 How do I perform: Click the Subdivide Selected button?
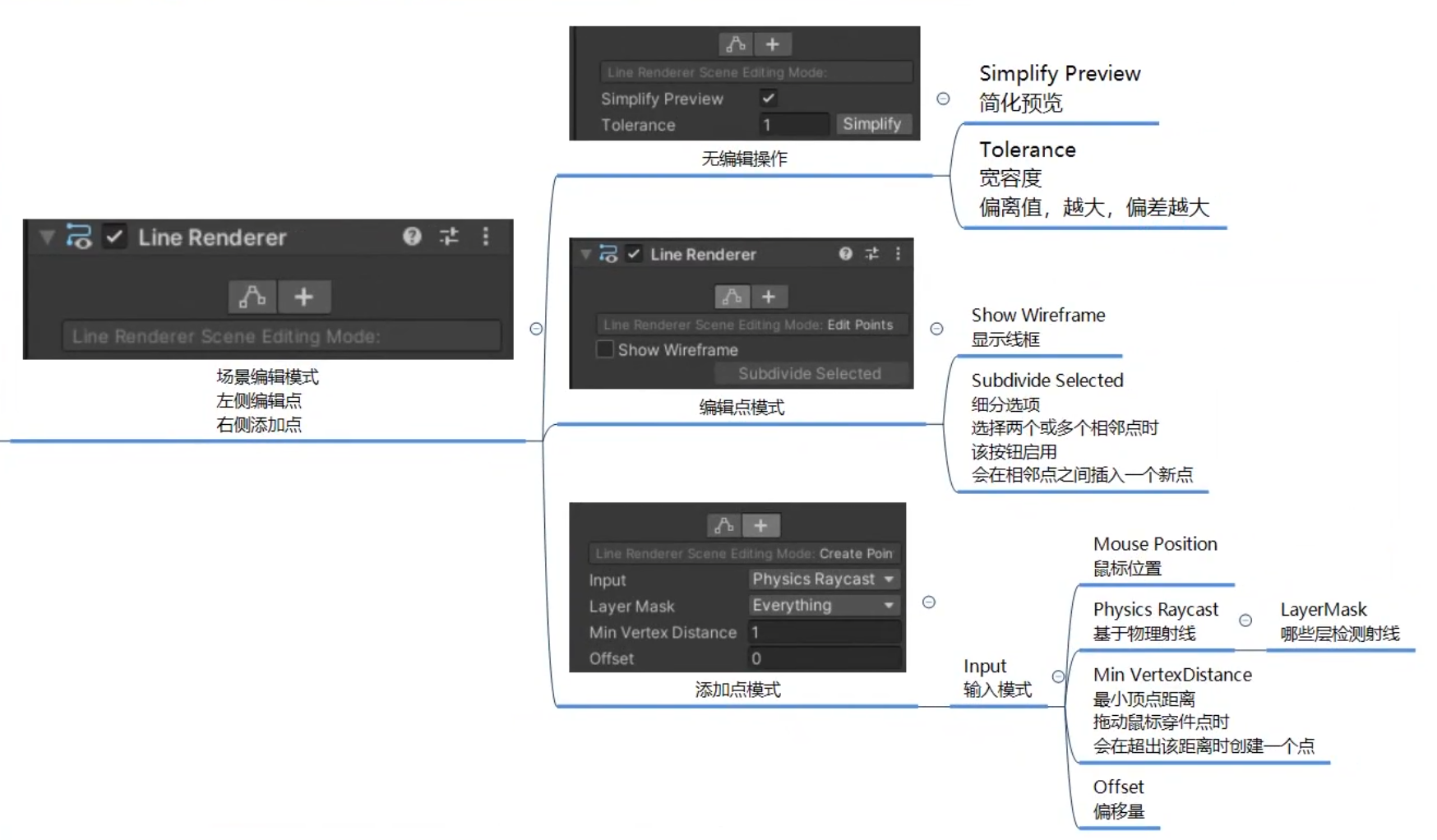tap(811, 373)
